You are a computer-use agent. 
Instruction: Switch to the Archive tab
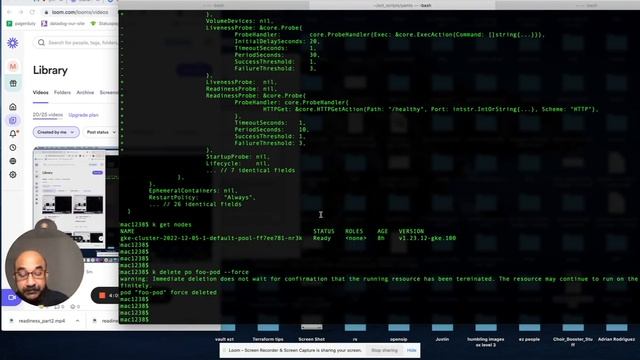[x=85, y=93]
